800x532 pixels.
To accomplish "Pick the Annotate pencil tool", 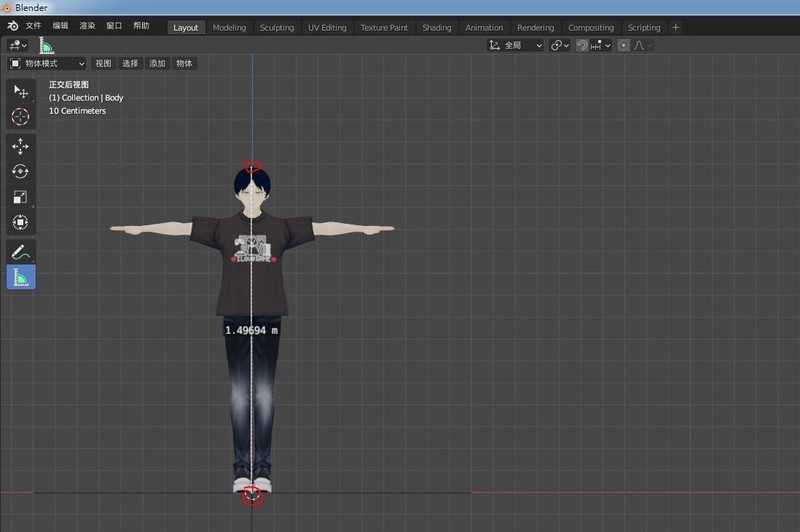I will (x=20, y=252).
